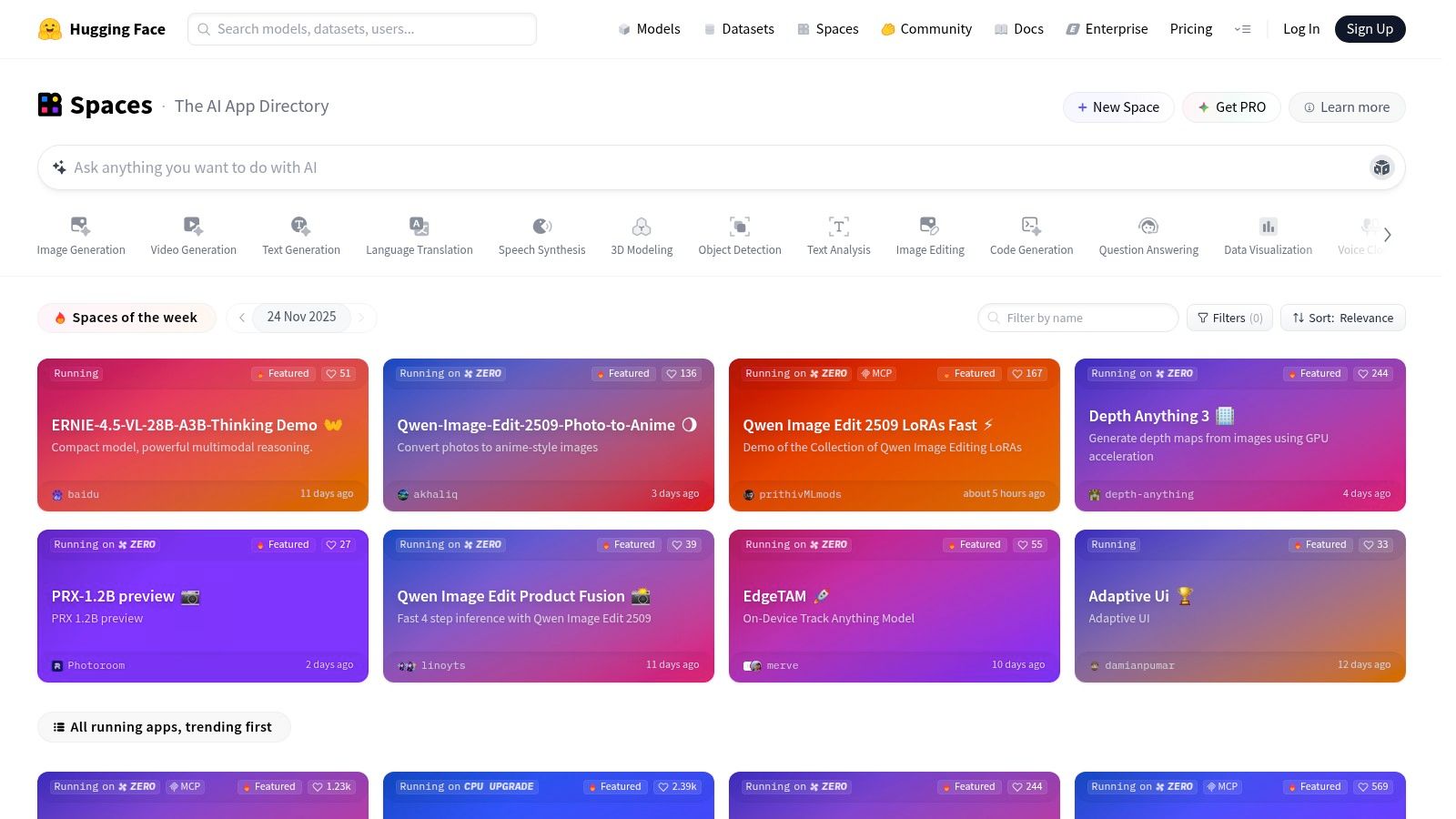1456x819 pixels.
Task: Go to the Models nav item
Action: pyautogui.click(x=649, y=29)
